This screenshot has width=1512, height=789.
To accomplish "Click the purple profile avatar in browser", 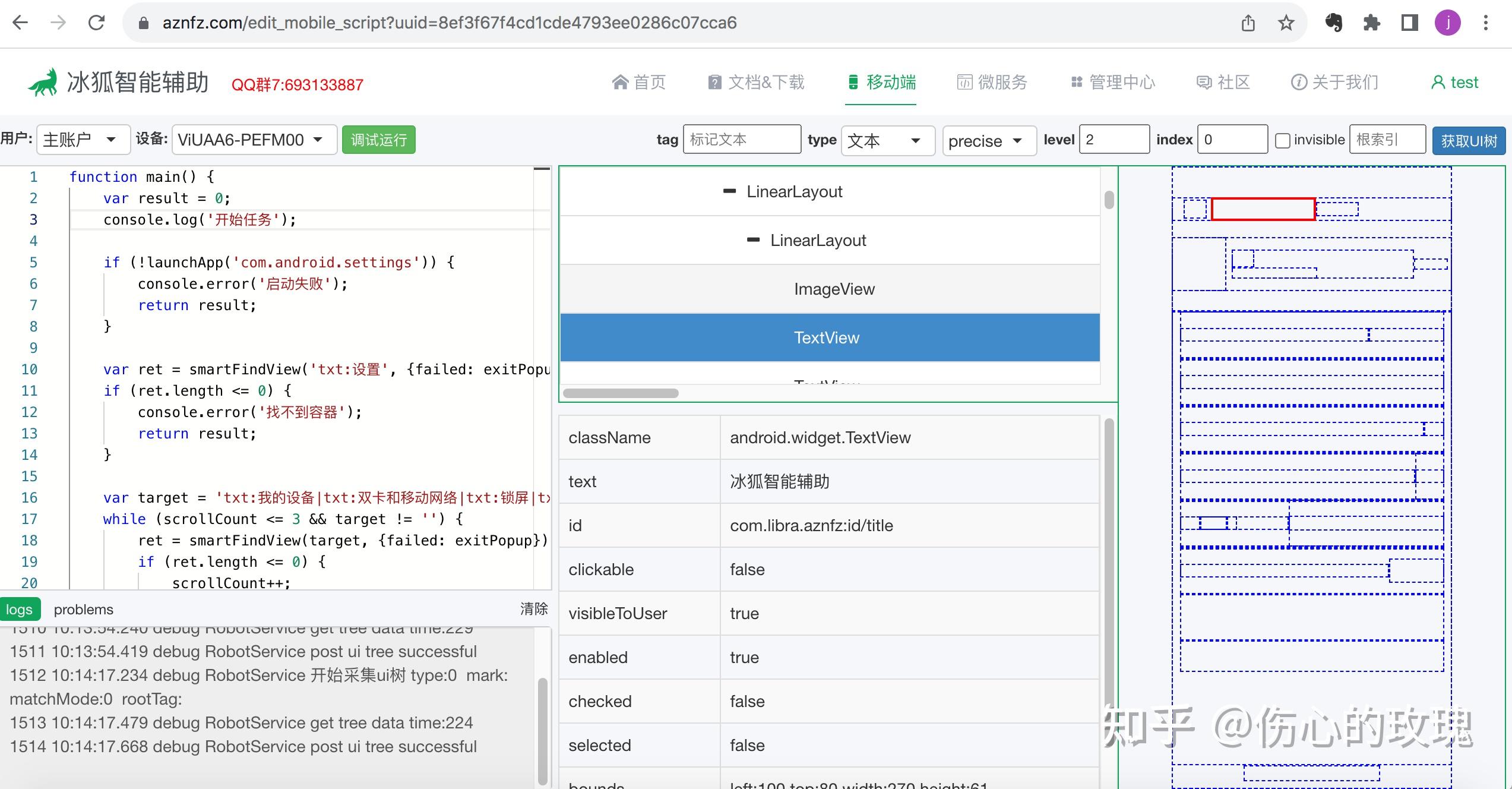I will click(x=1448, y=23).
